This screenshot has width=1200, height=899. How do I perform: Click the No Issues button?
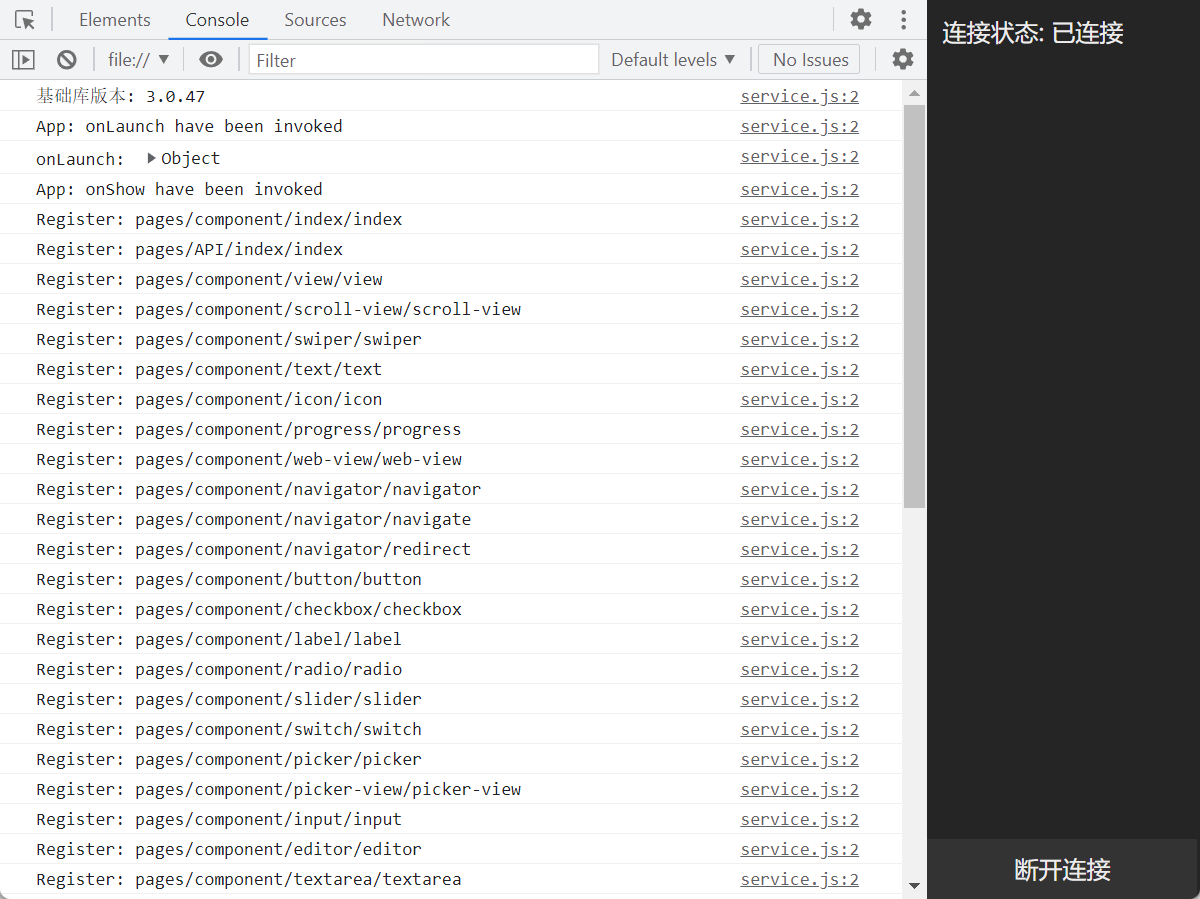809,60
